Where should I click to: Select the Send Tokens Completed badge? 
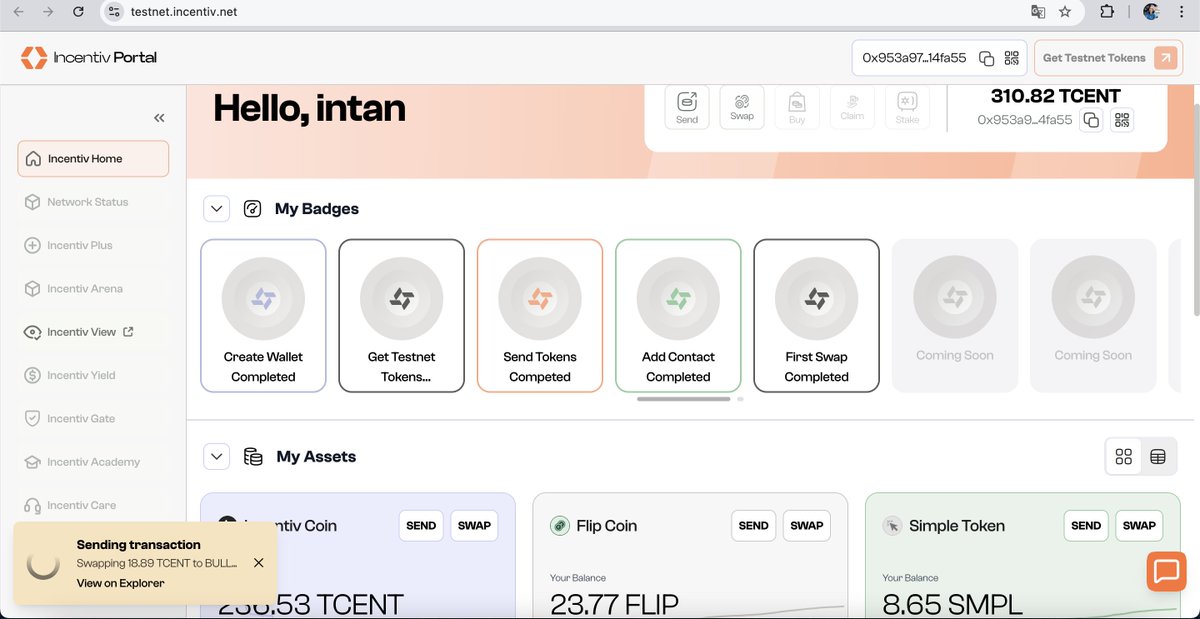point(540,316)
